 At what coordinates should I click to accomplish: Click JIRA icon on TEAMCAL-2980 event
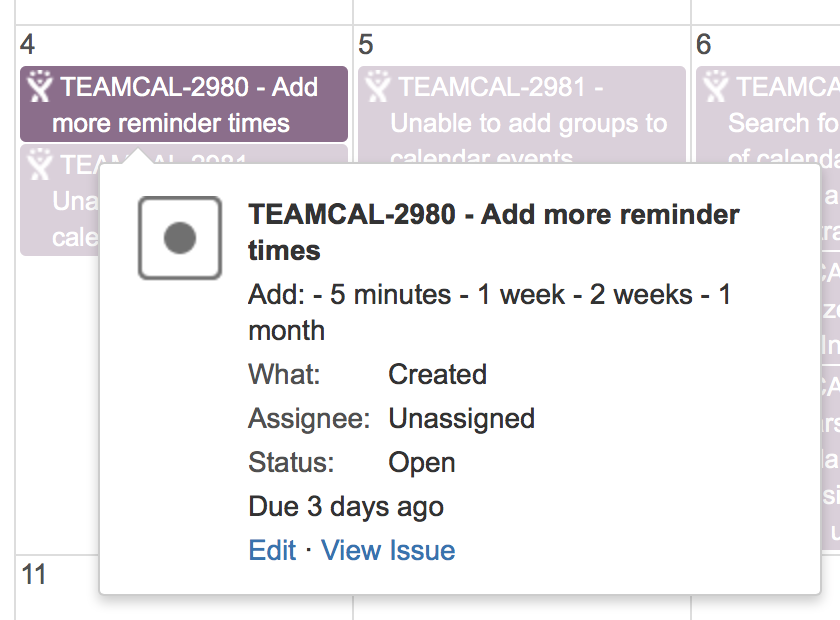click(40, 86)
